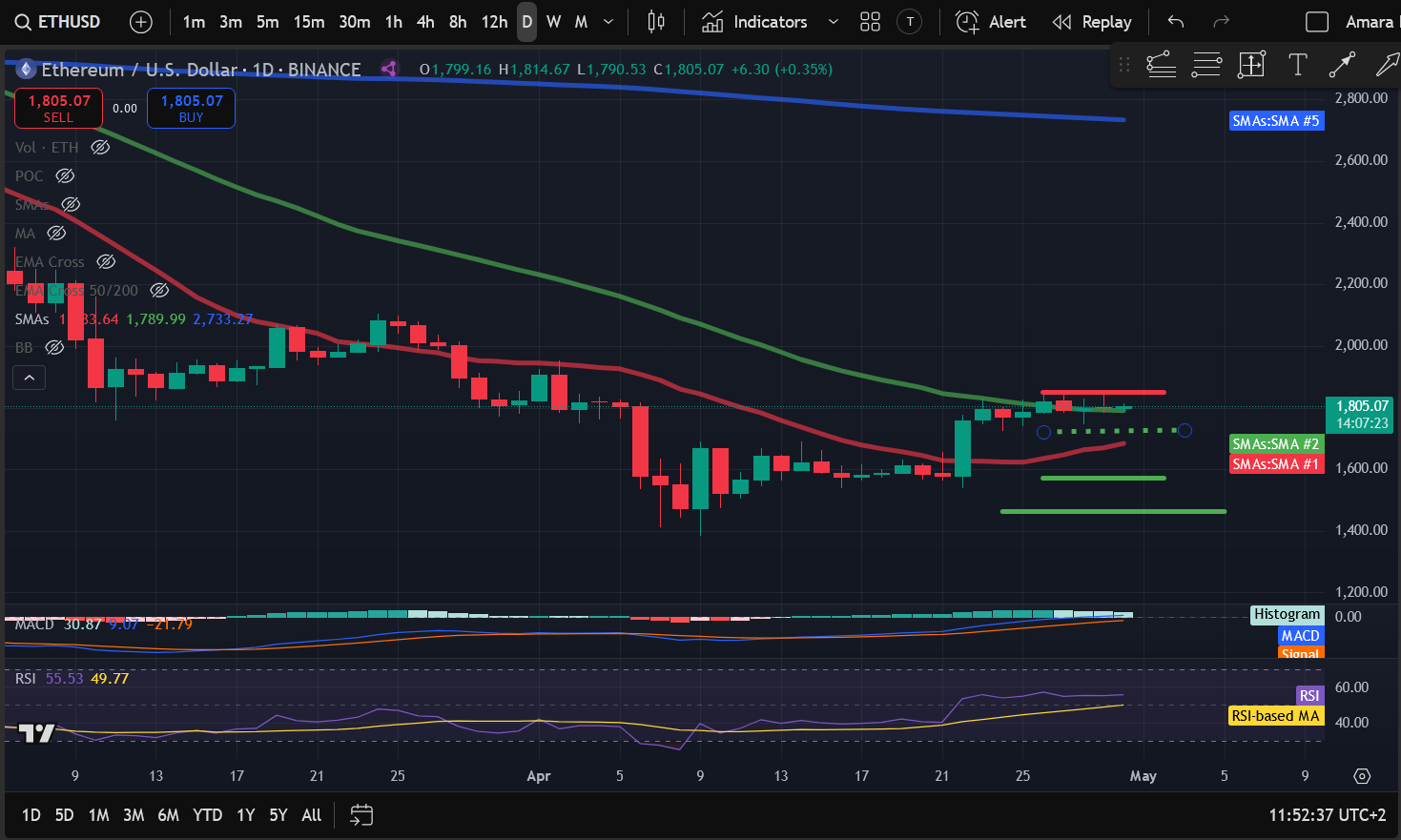The width and height of the screenshot is (1401, 840).
Task: Switch to the 4h timeframe
Action: coord(425,22)
